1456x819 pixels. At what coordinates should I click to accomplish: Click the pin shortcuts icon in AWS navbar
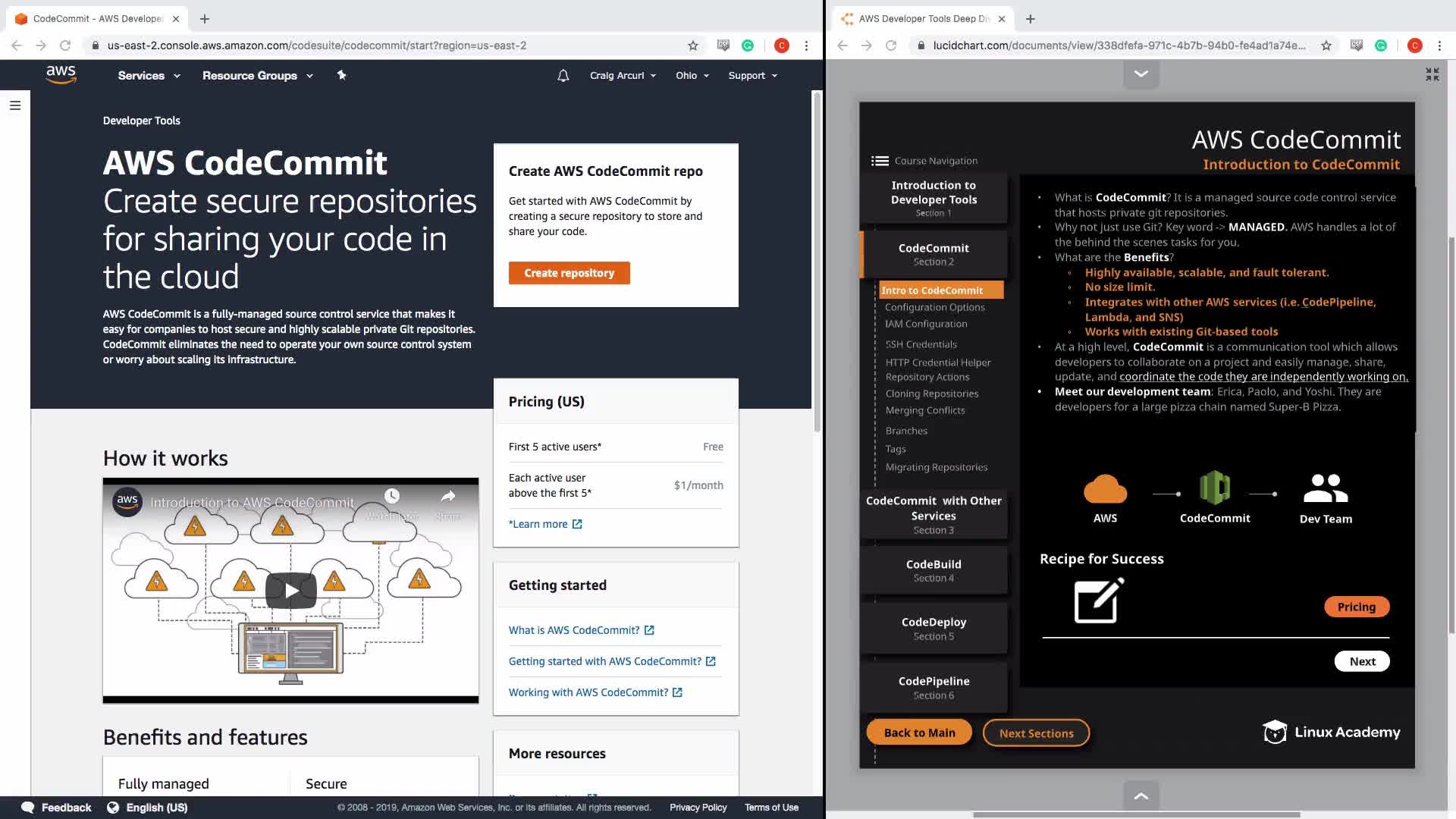click(341, 75)
